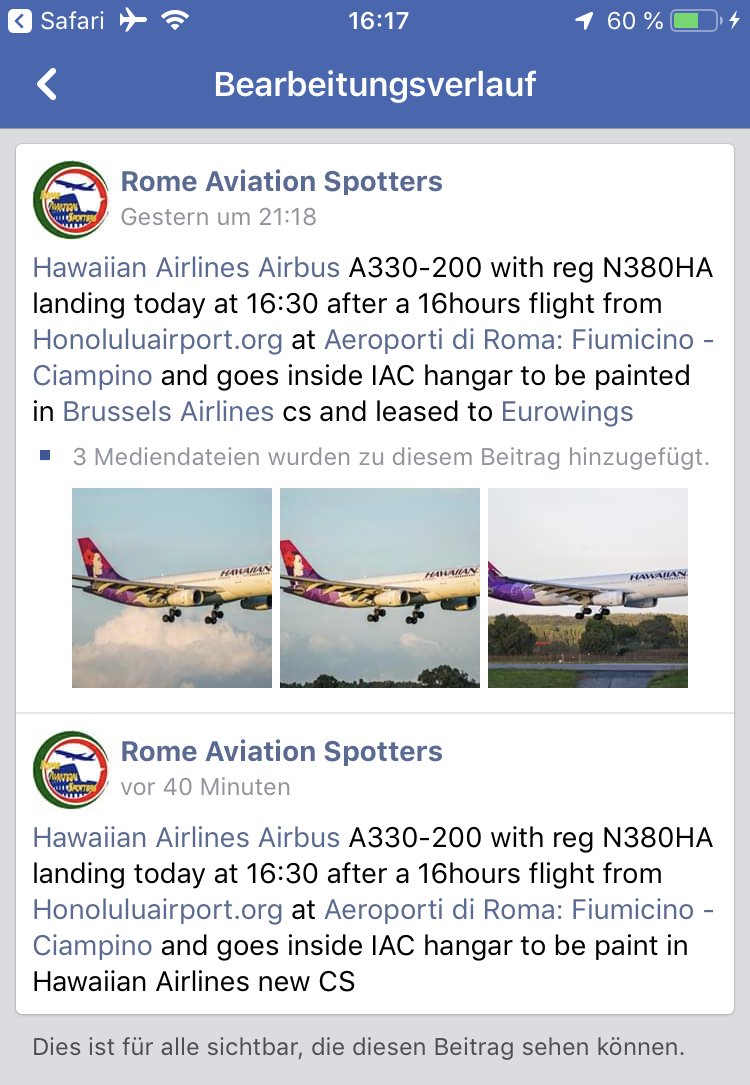Open Rome Aviation Spotters avatar in second post
This screenshot has width=750, height=1085.
click(71, 769)
